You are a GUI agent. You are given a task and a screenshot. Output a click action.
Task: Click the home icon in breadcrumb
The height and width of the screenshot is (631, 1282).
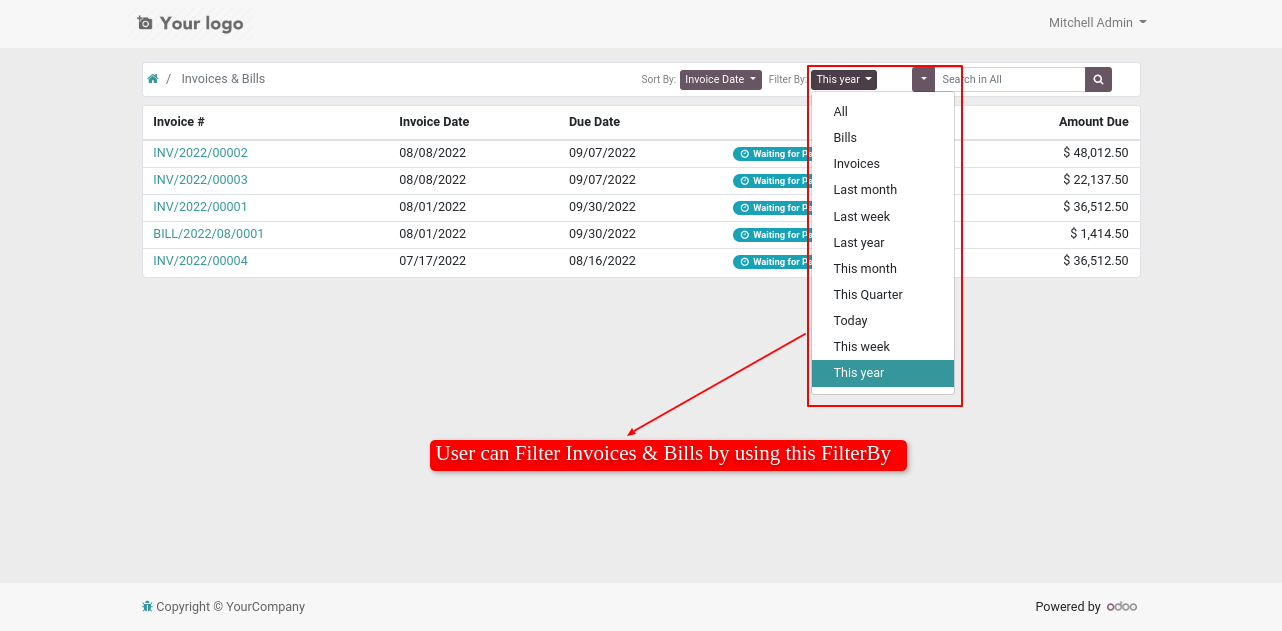tap(153, 79)
